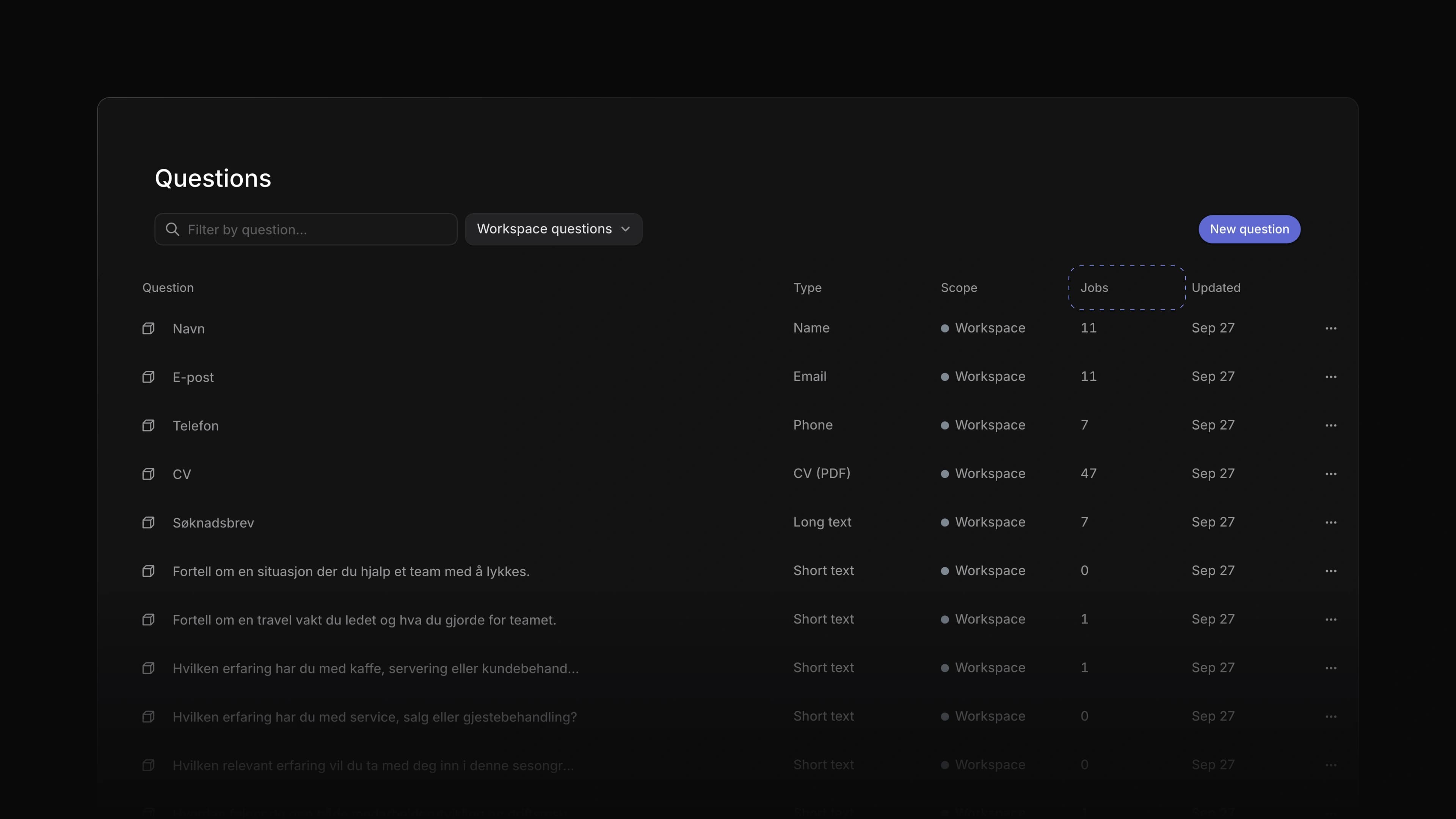The image size is (1456, 819).
Task: Open the E-post question
Action: coord(193,378)
